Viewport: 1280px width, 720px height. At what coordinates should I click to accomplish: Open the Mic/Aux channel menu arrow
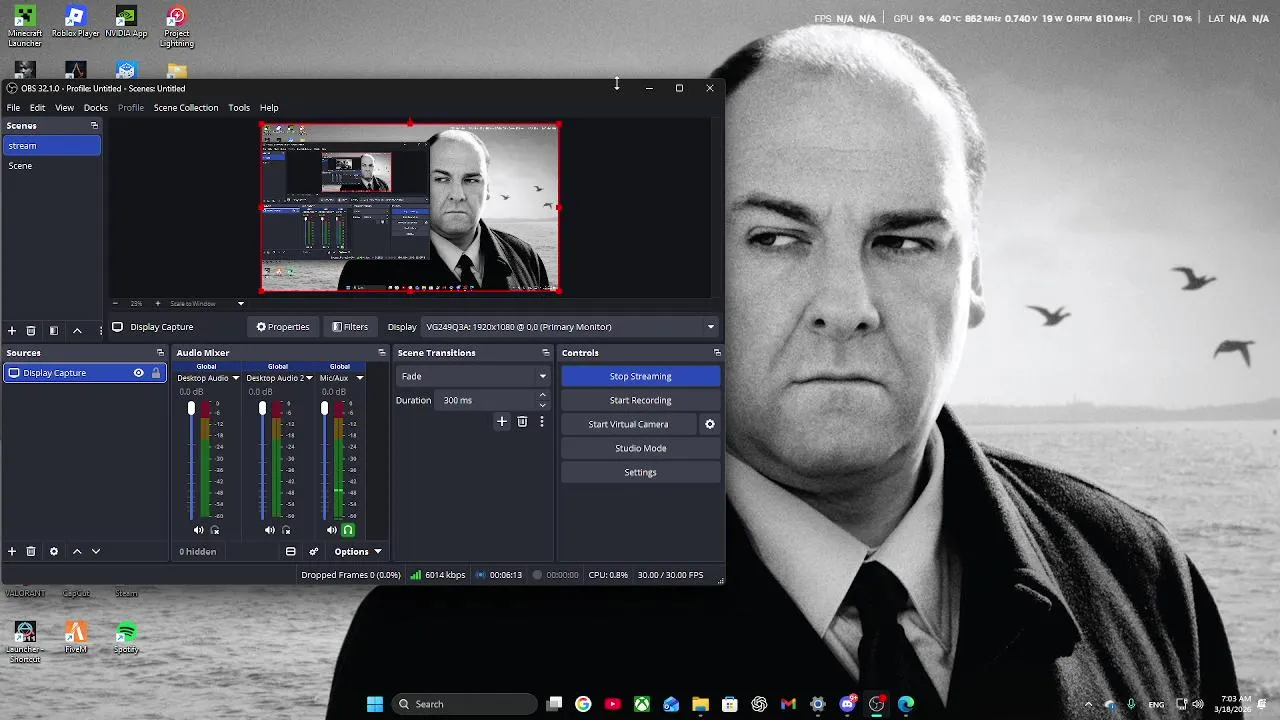359,378
